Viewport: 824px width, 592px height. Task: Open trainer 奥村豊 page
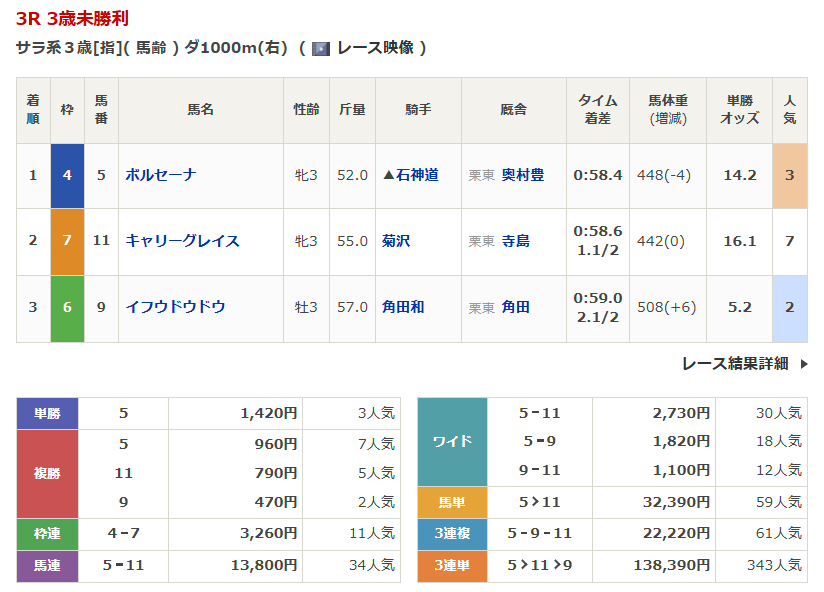pos(523,175)
